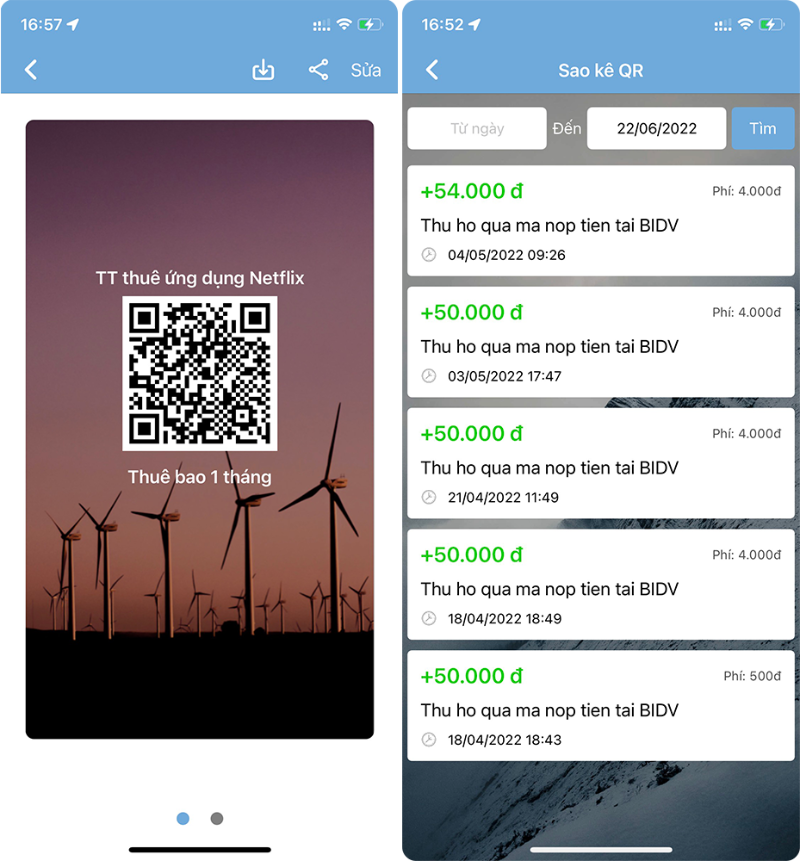The image size is (800, 861).
Task: Tap the Sao kê QR title
Action: (x=601, y=70)
